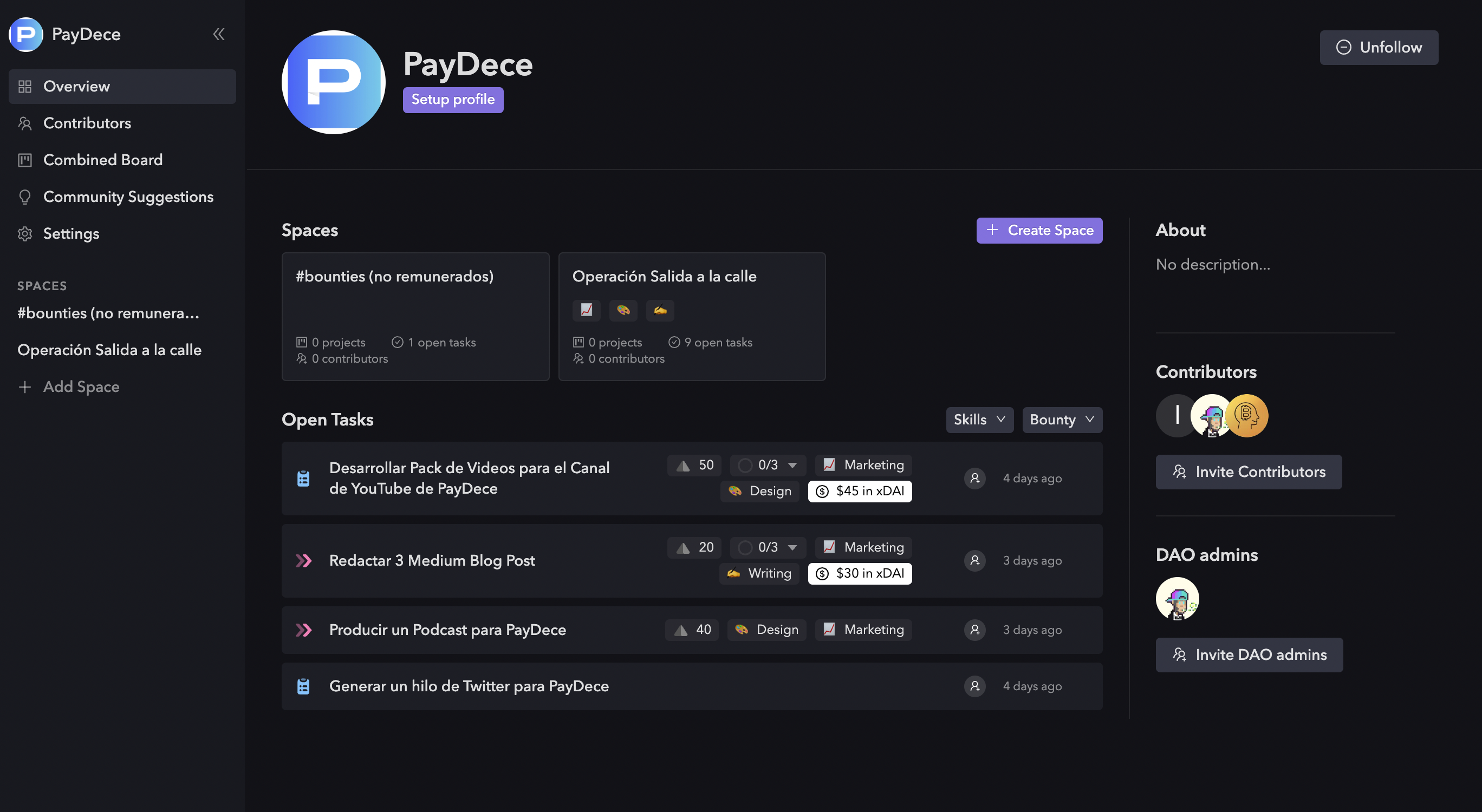The width and height of the screenshot is (1482, 812).
Task: Expand the 0/3 subtasks dropdown on the Redactar task
Action: click(768, 547)
